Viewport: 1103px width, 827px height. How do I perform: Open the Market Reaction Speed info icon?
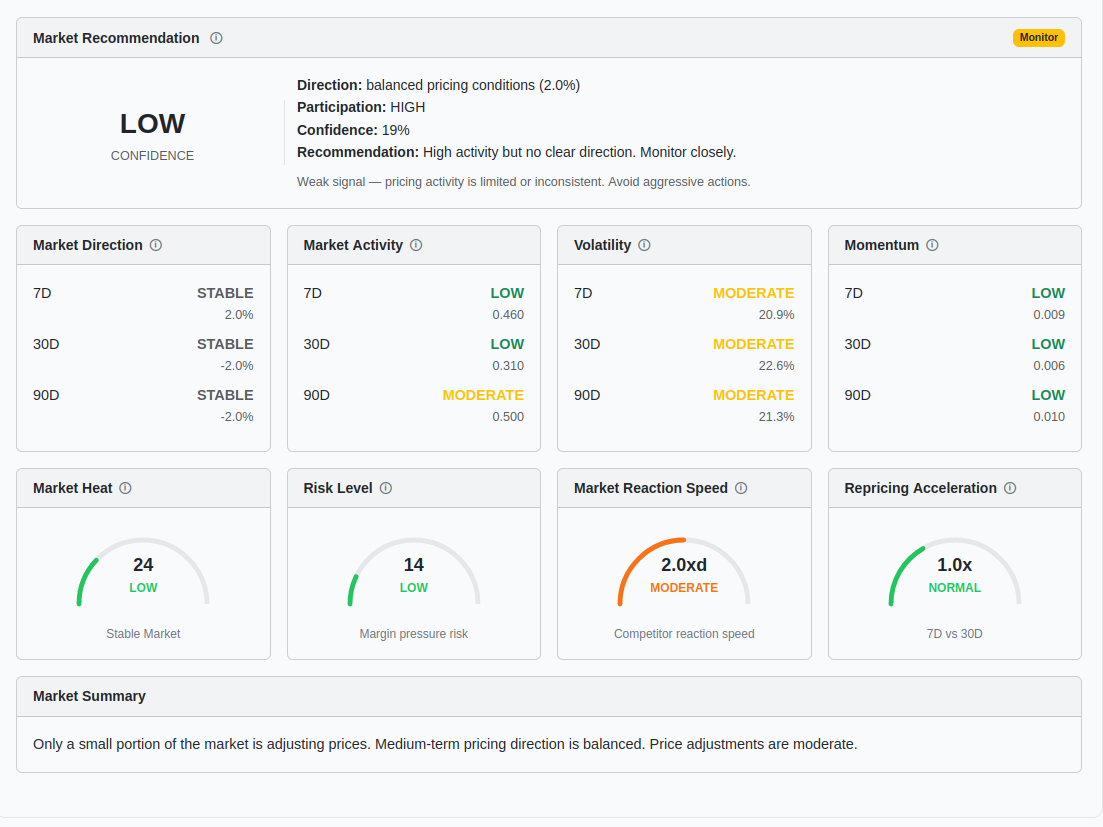(741, 488)
